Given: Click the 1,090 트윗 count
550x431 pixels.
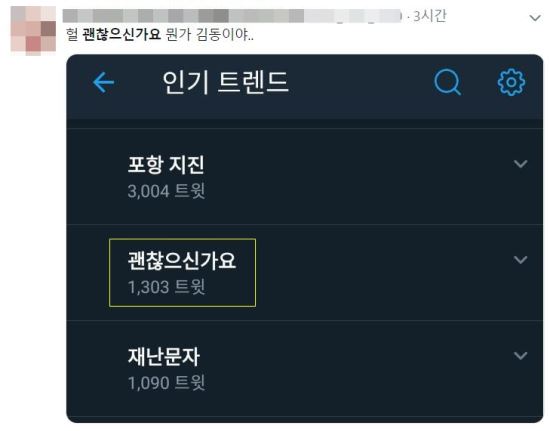Looking at the screenshot, I should click(x=166, y=383).
